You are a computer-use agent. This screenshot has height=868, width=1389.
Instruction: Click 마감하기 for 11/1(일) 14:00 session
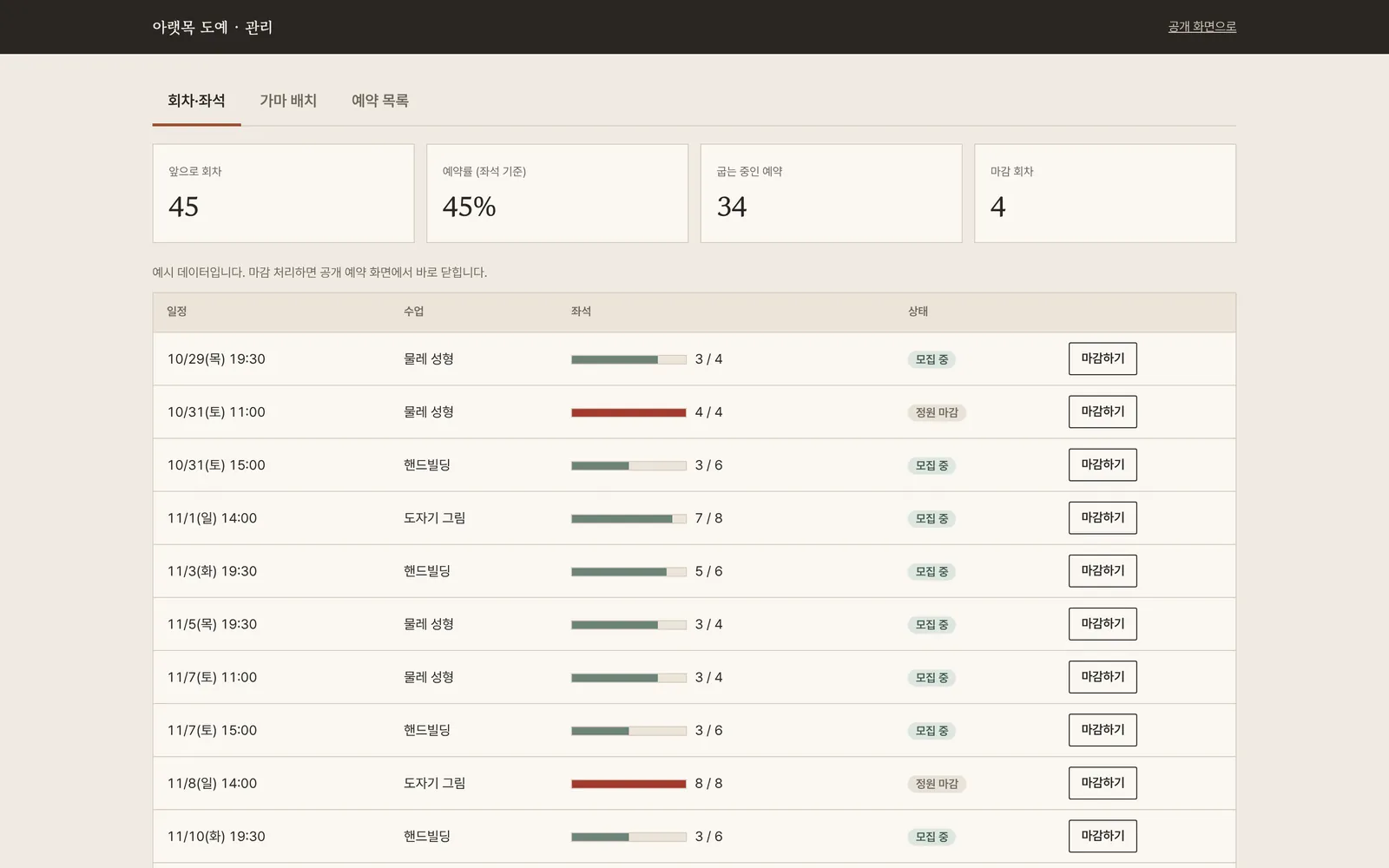(1103, 517)
